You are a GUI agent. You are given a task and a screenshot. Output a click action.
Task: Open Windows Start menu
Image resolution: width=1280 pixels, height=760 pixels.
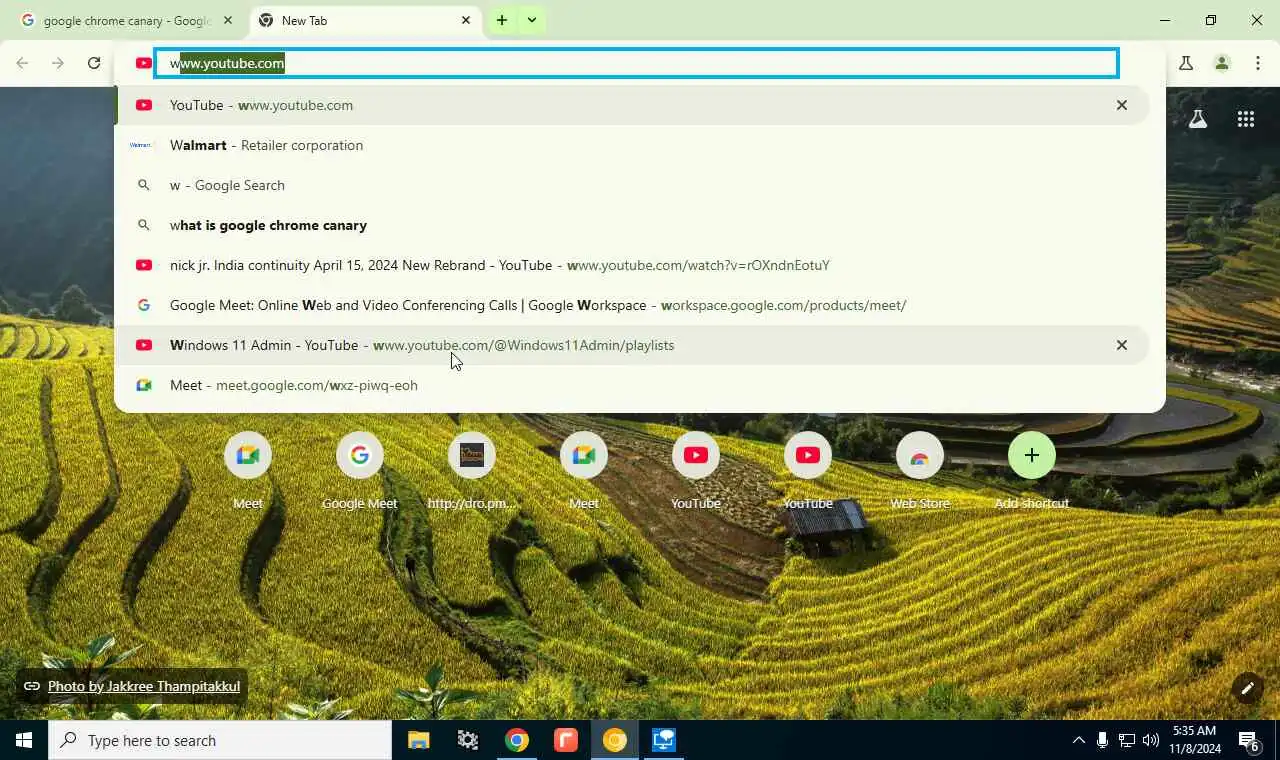[x=24, y=740]
